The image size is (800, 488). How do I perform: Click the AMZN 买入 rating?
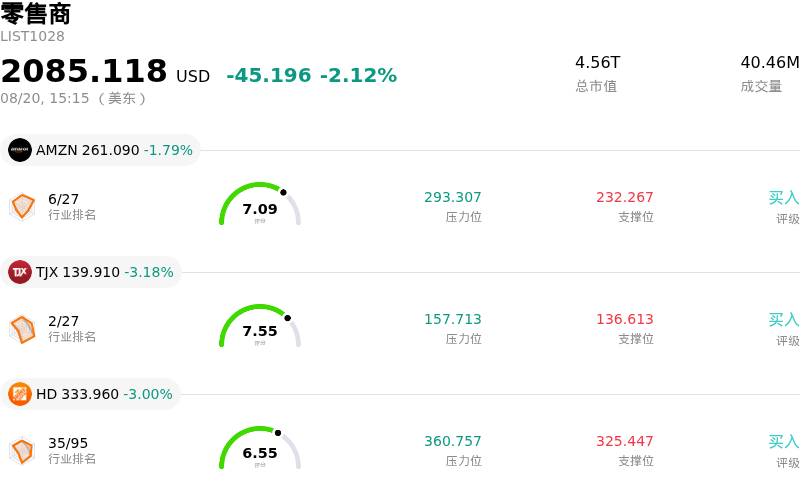(784, 198)
